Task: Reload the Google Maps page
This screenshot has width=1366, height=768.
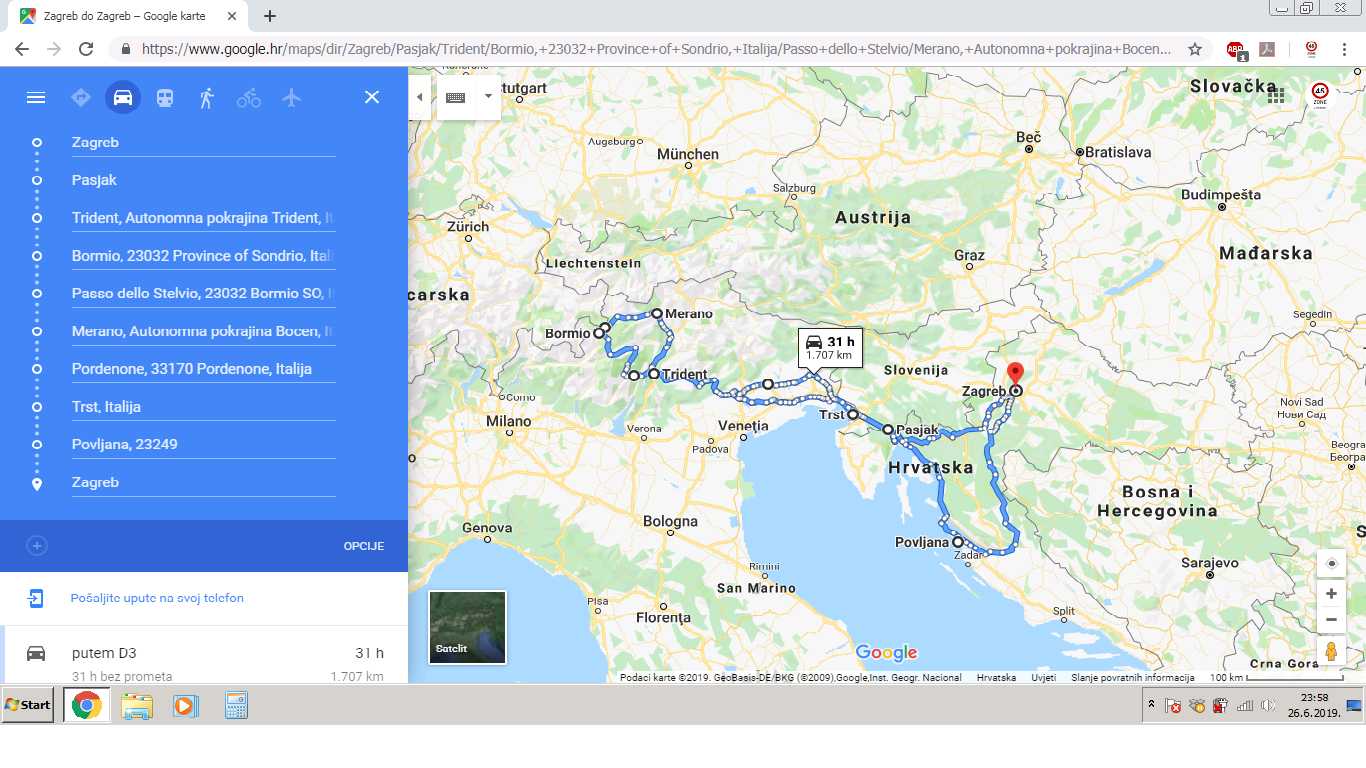Action: (86, 49)
